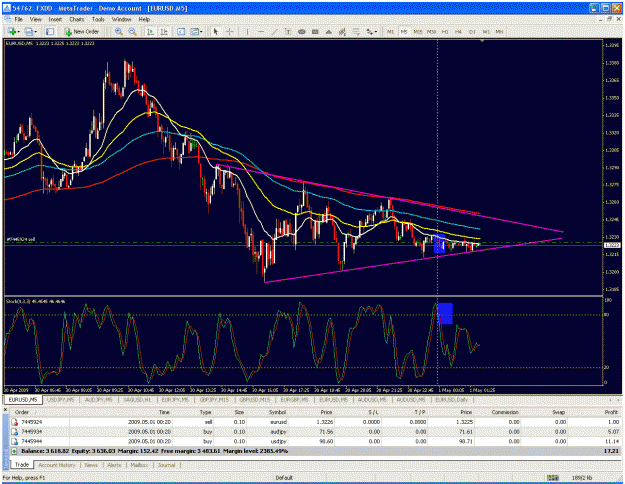The image size is (625, 484).
Task: Click the New Order button
Action: click(81, 31)
